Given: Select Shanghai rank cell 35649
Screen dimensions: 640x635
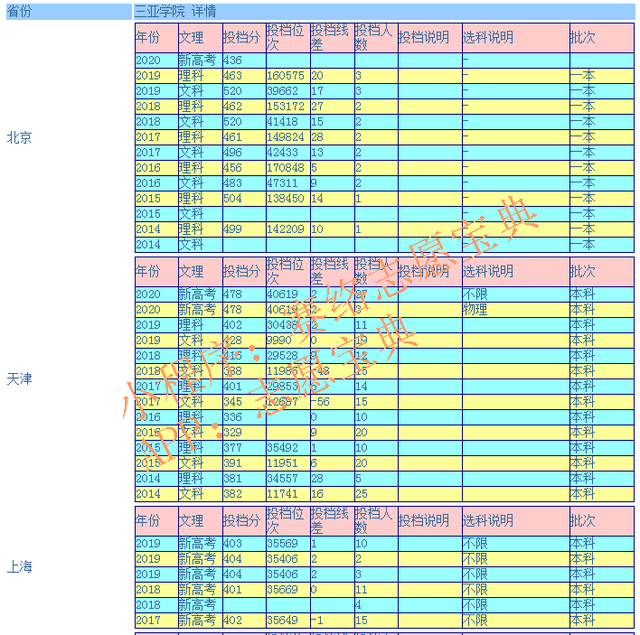Looking at the screenshot, I should coord(288,620).
